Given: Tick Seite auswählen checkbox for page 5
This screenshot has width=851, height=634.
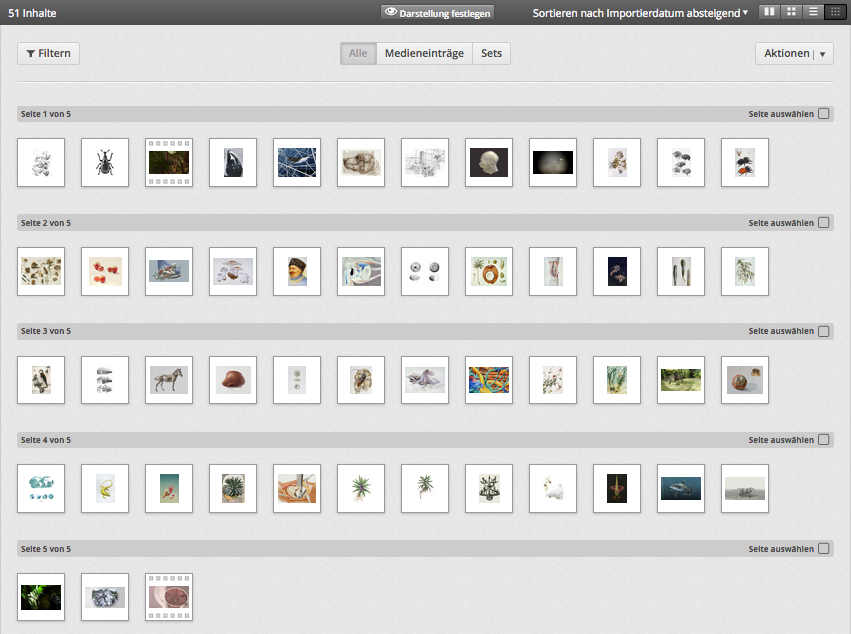Looking at the screenshot, I should point(824,548).
